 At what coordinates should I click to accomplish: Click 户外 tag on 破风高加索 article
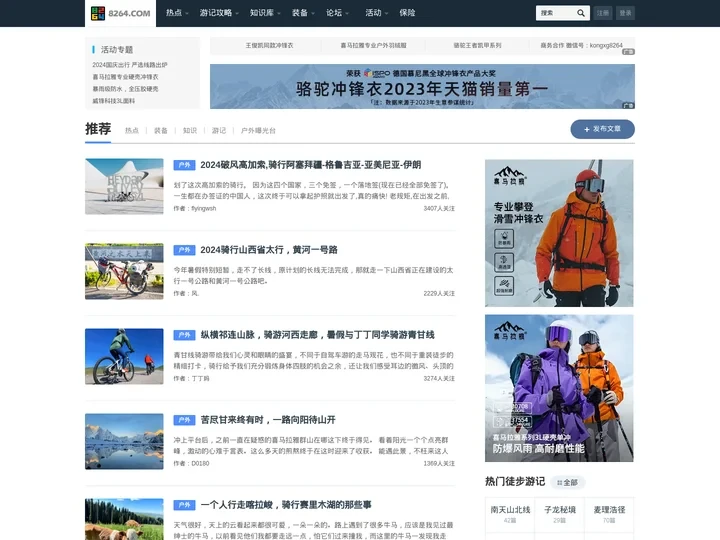184,165
